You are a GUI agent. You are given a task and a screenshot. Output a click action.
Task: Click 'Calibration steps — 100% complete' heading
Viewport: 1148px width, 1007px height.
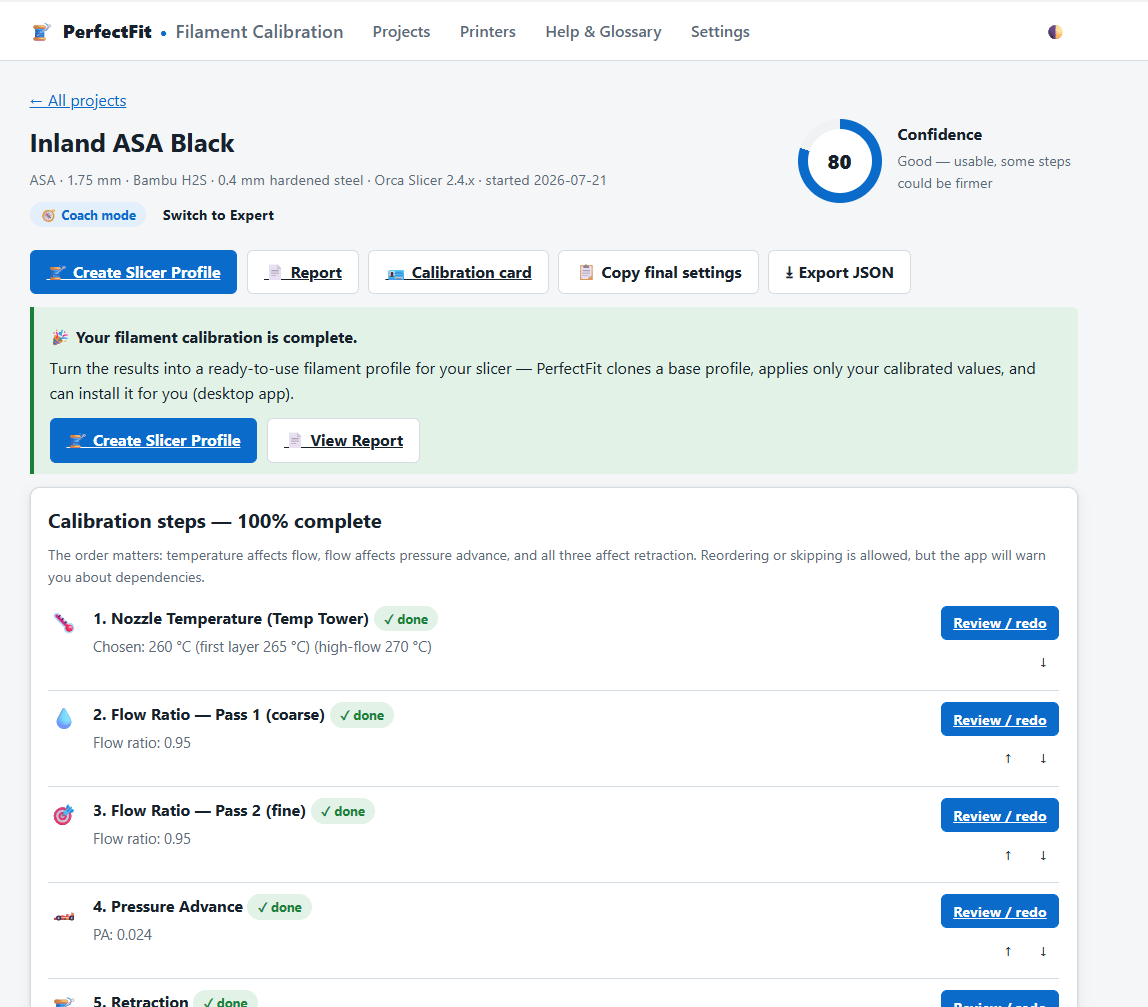click(x=215, y=521)
